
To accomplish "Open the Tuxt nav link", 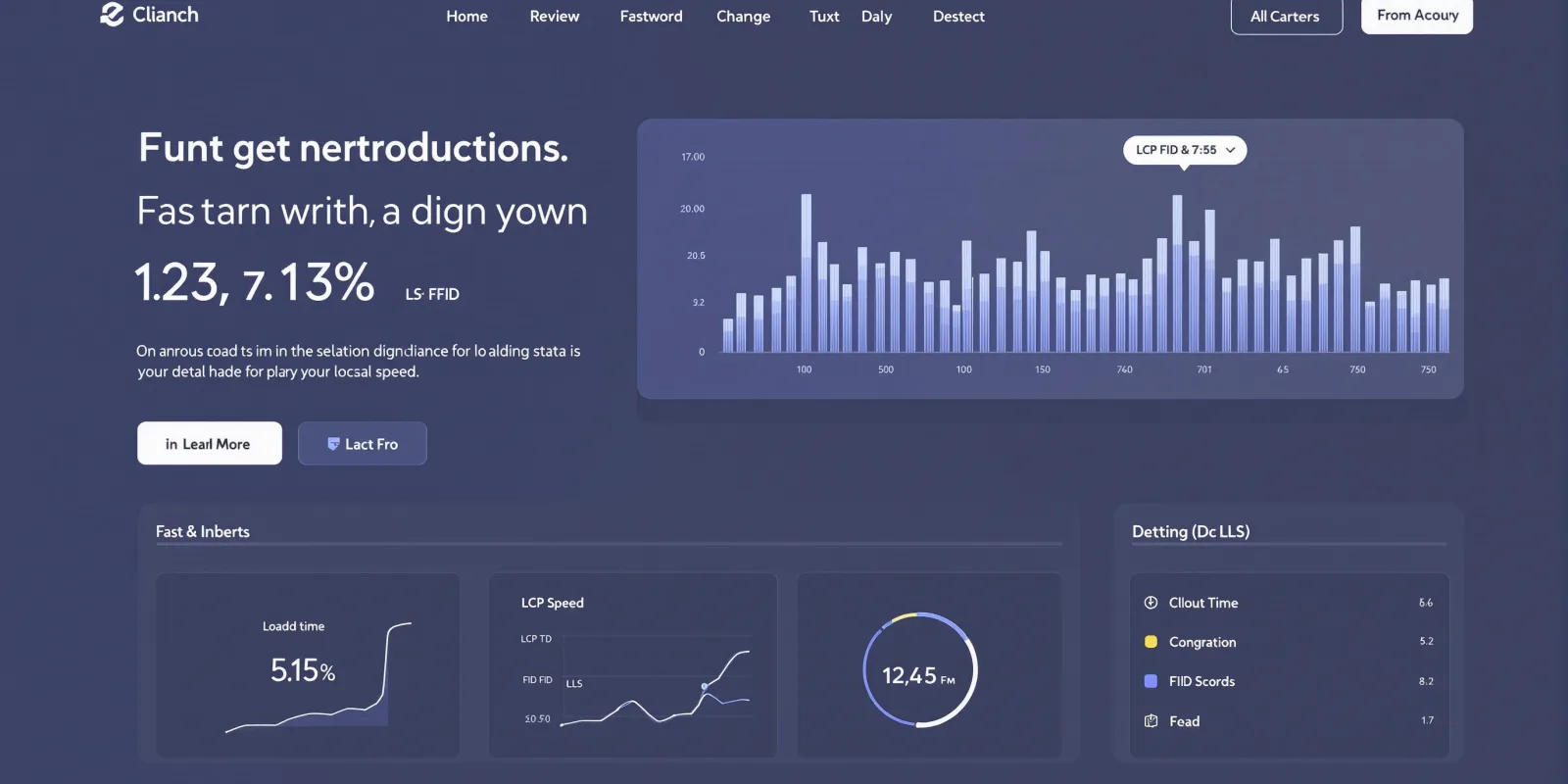I will [x=824, y=17].
